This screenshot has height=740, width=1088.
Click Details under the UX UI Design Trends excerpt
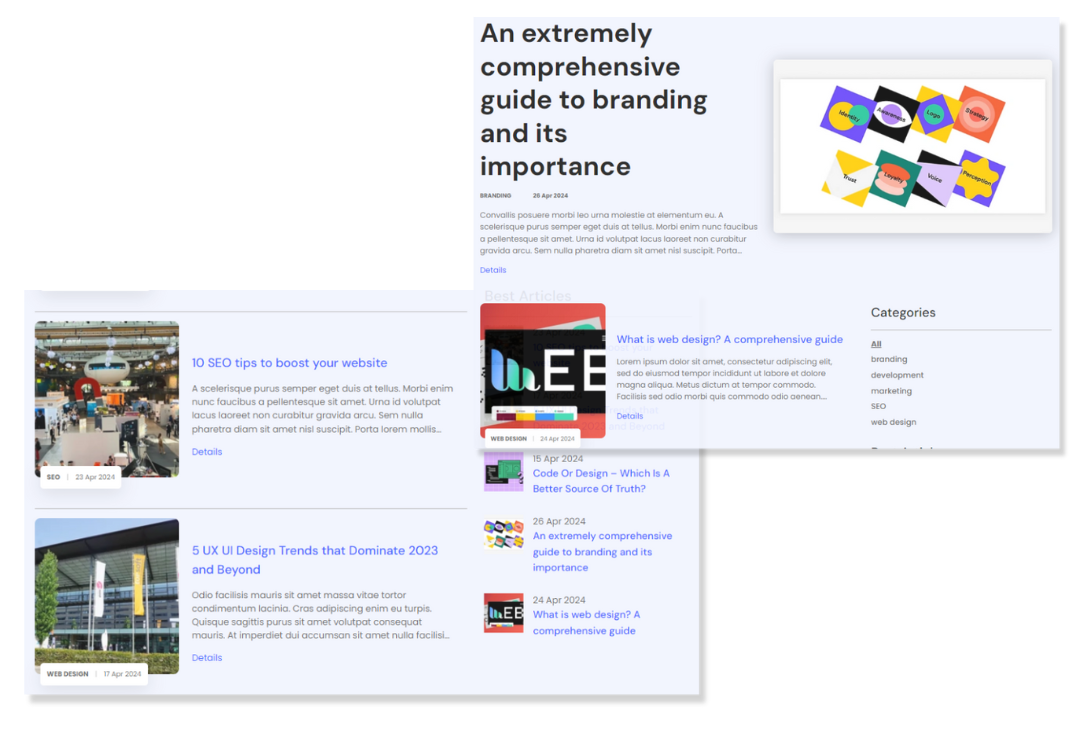click(x=207, y=658)
